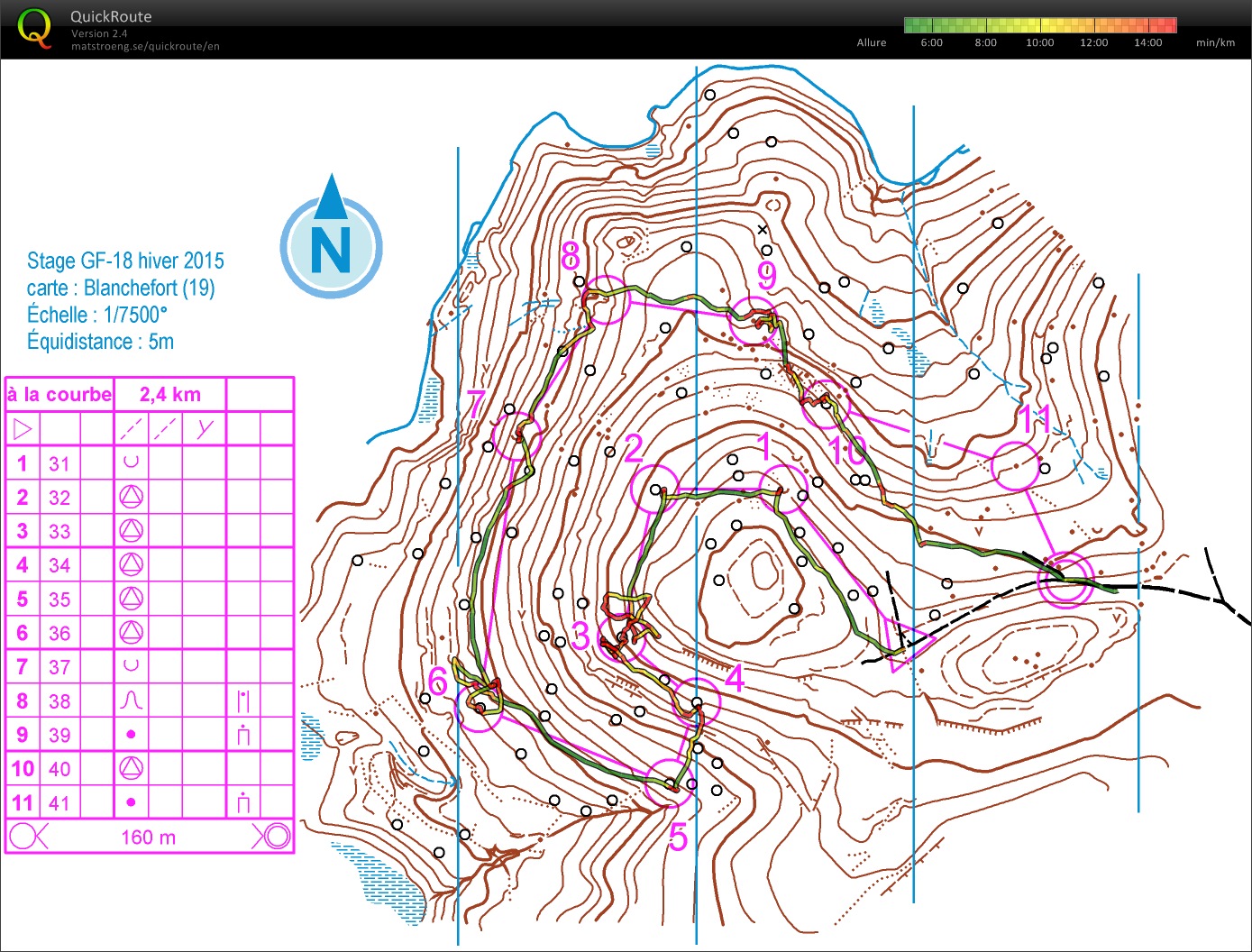Click the 14:00 pace scale value
The image size is (1252, 952).
pos(1148,42)
